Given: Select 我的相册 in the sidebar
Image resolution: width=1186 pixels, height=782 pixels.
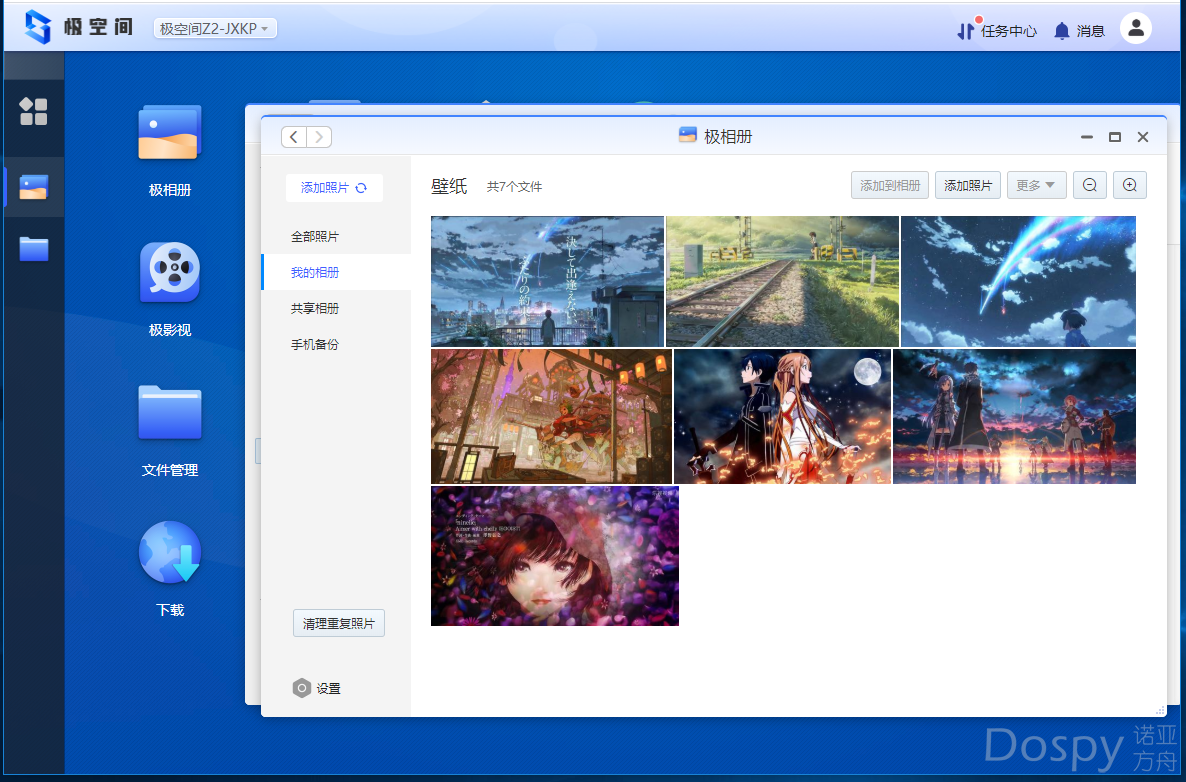Looking at the screenshot, I should (x=336, y=272).
